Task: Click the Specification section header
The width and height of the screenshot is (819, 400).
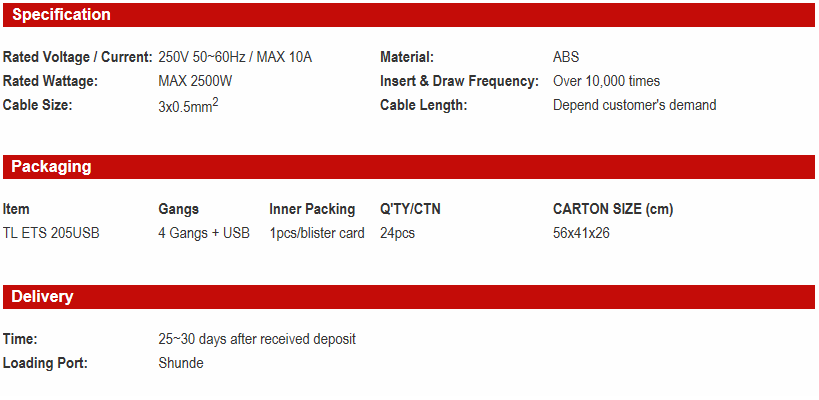Action: tap(61, 15)
